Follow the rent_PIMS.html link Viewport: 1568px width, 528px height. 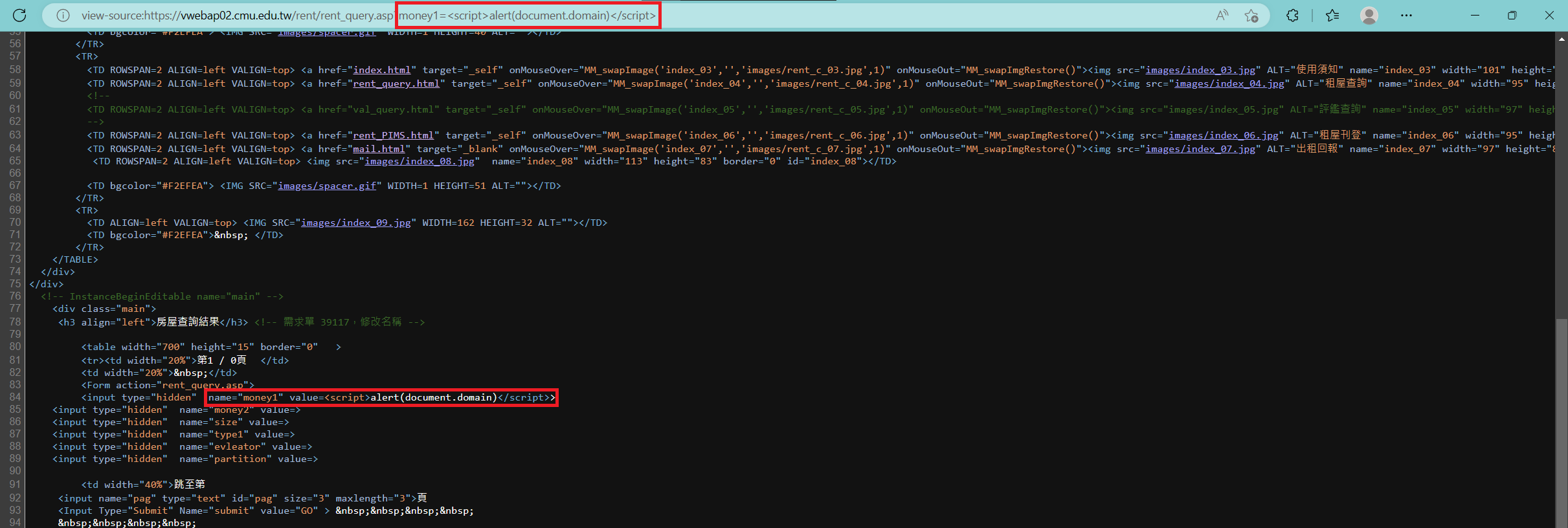(x=394, y=135)
